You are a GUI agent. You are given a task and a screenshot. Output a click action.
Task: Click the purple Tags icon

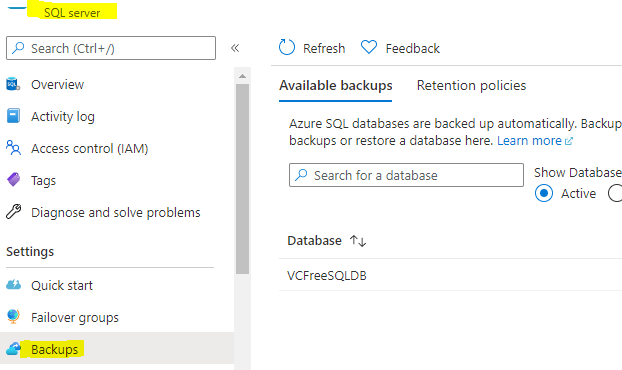tap(13, 180)
